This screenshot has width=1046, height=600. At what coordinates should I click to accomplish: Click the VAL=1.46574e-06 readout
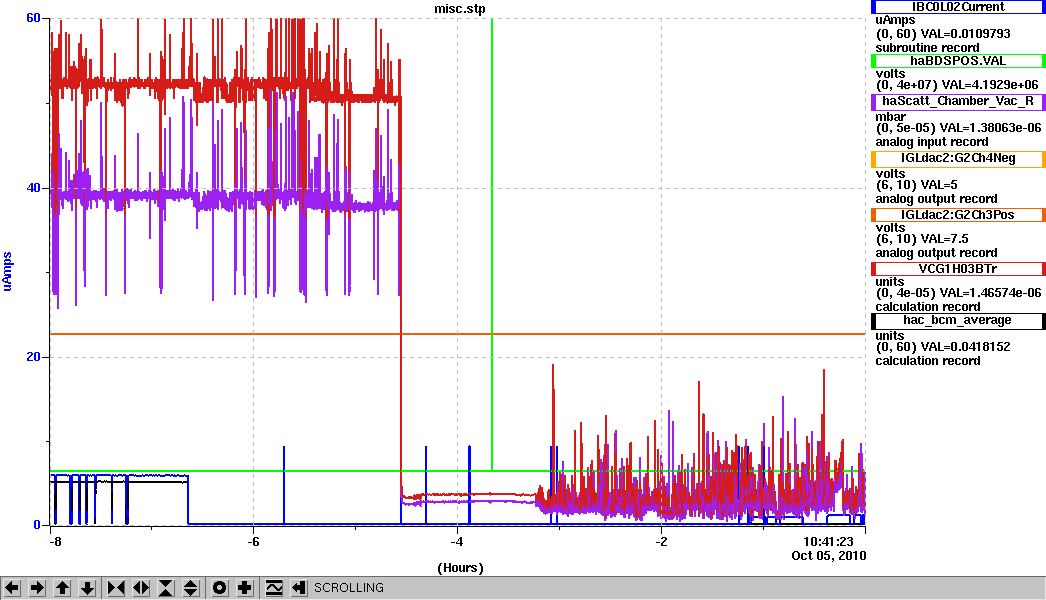click(990, 292)
